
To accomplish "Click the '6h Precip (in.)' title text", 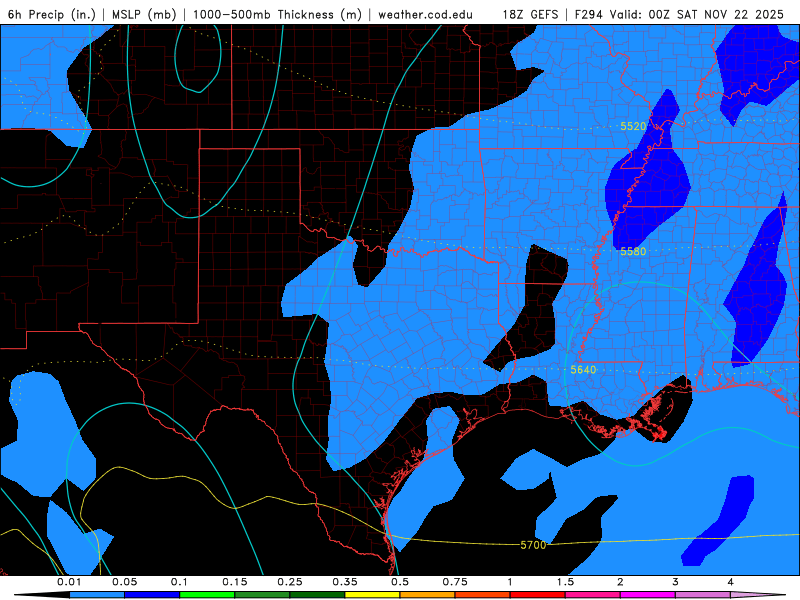I will click(x=52, y=14).
